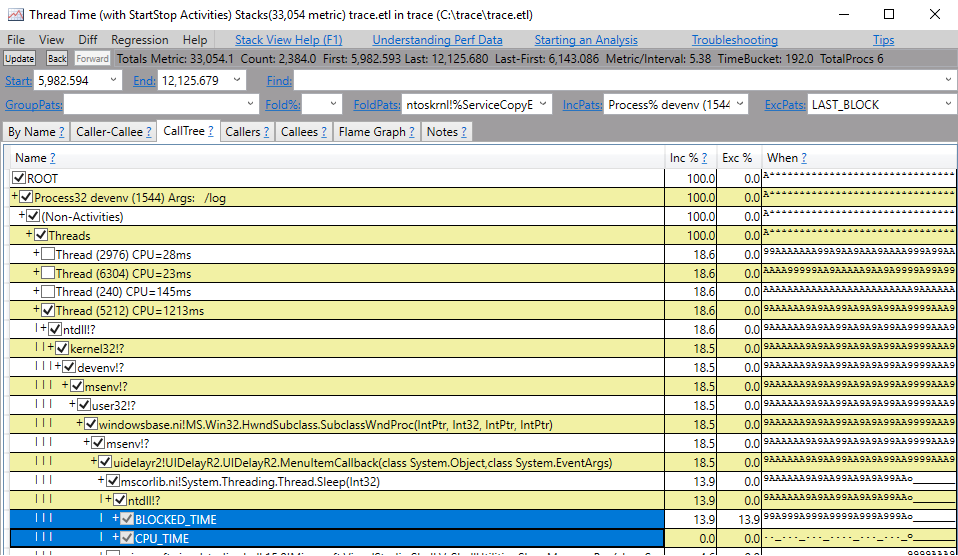Uncheck the Thread (5212) checkbox
The image size is (958, 556).
click(x=48, y=310)
